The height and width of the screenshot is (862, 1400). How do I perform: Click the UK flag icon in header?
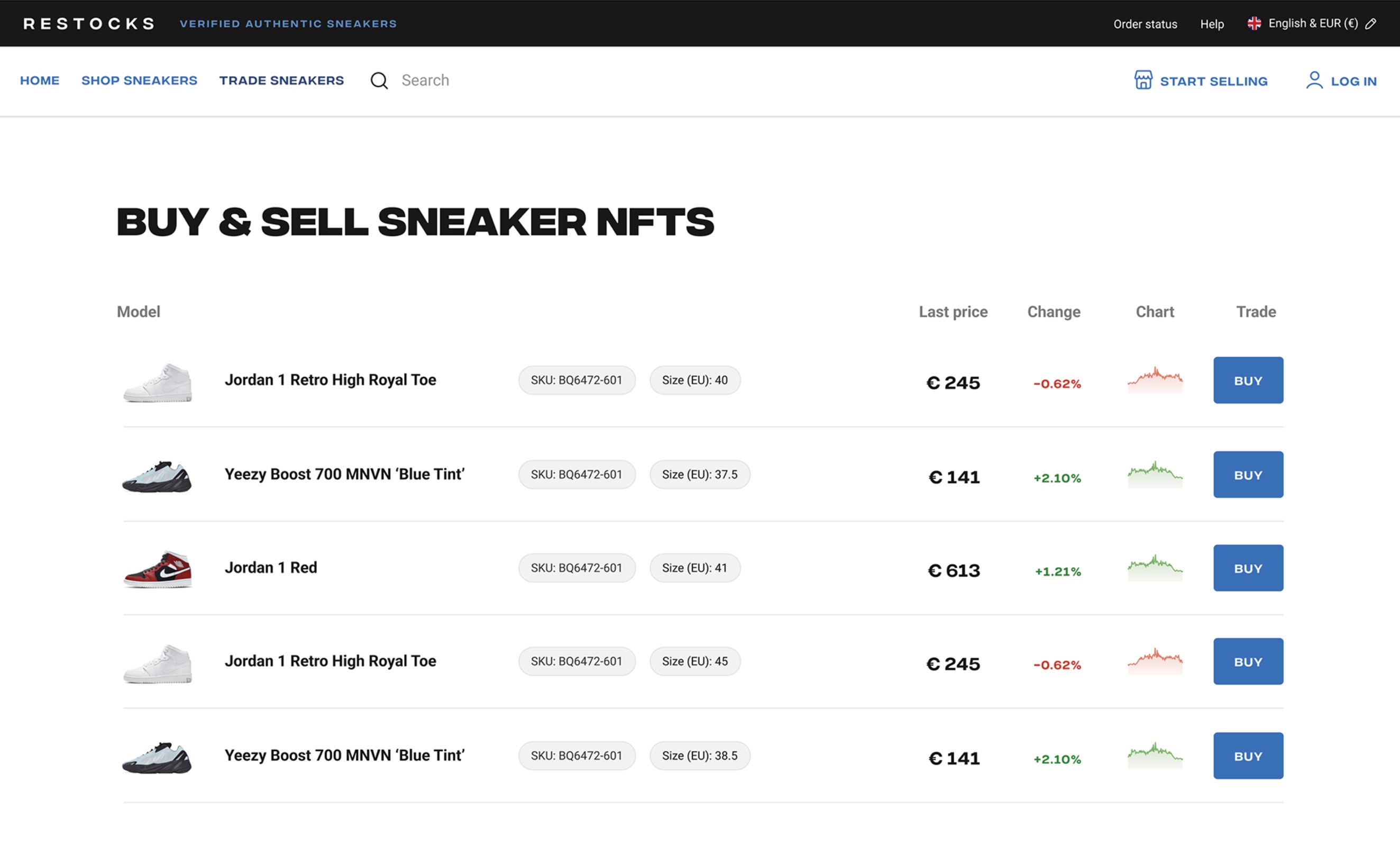(1253, 23)
